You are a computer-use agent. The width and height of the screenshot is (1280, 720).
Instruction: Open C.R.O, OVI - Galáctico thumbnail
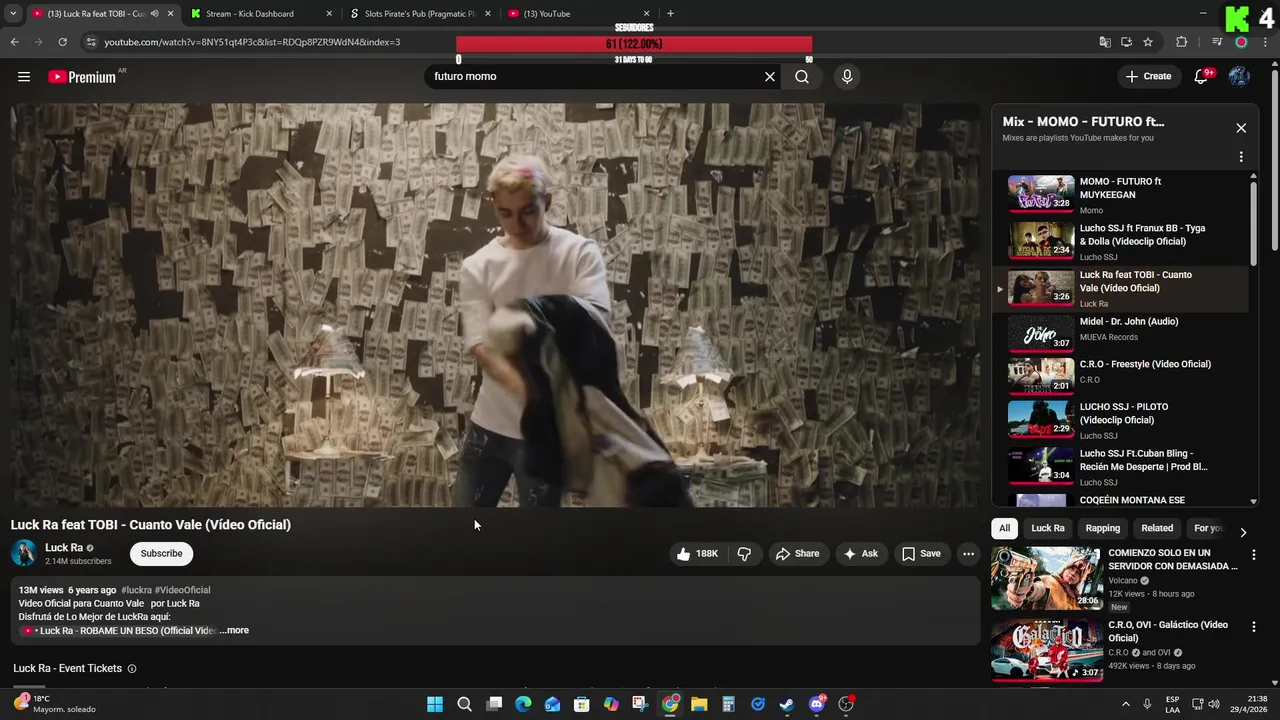click(1046, 650)
